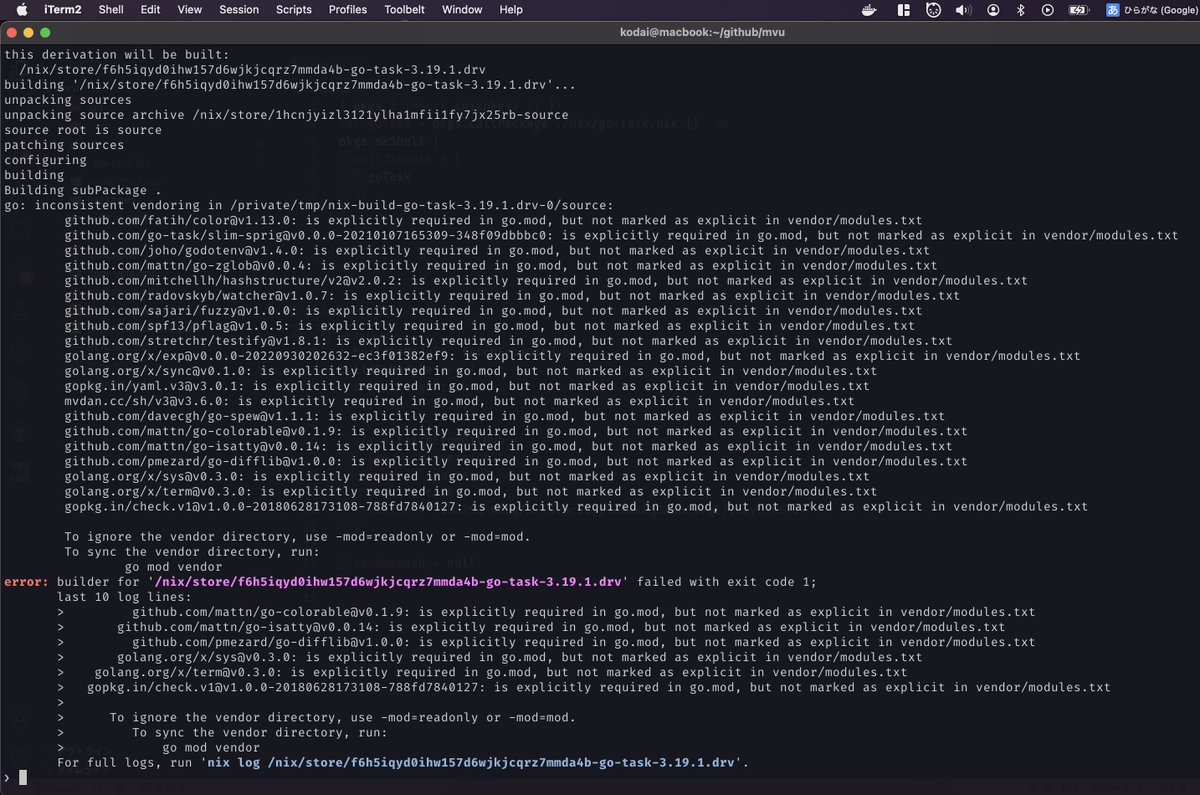Viewport: 1200px width, 795px height.
Task: Click the golang.org/x/sync@v0.1.0 line
Action: pyautogui.click(x=470, y=370)
